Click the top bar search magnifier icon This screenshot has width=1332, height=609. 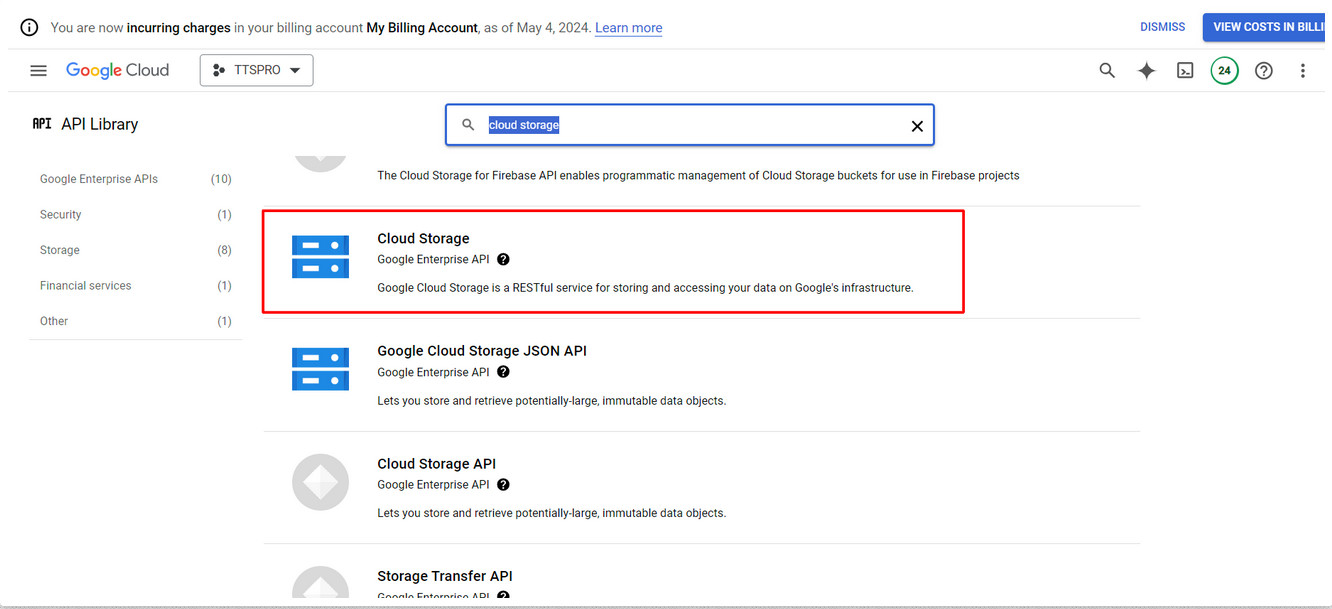[1107, 70]
